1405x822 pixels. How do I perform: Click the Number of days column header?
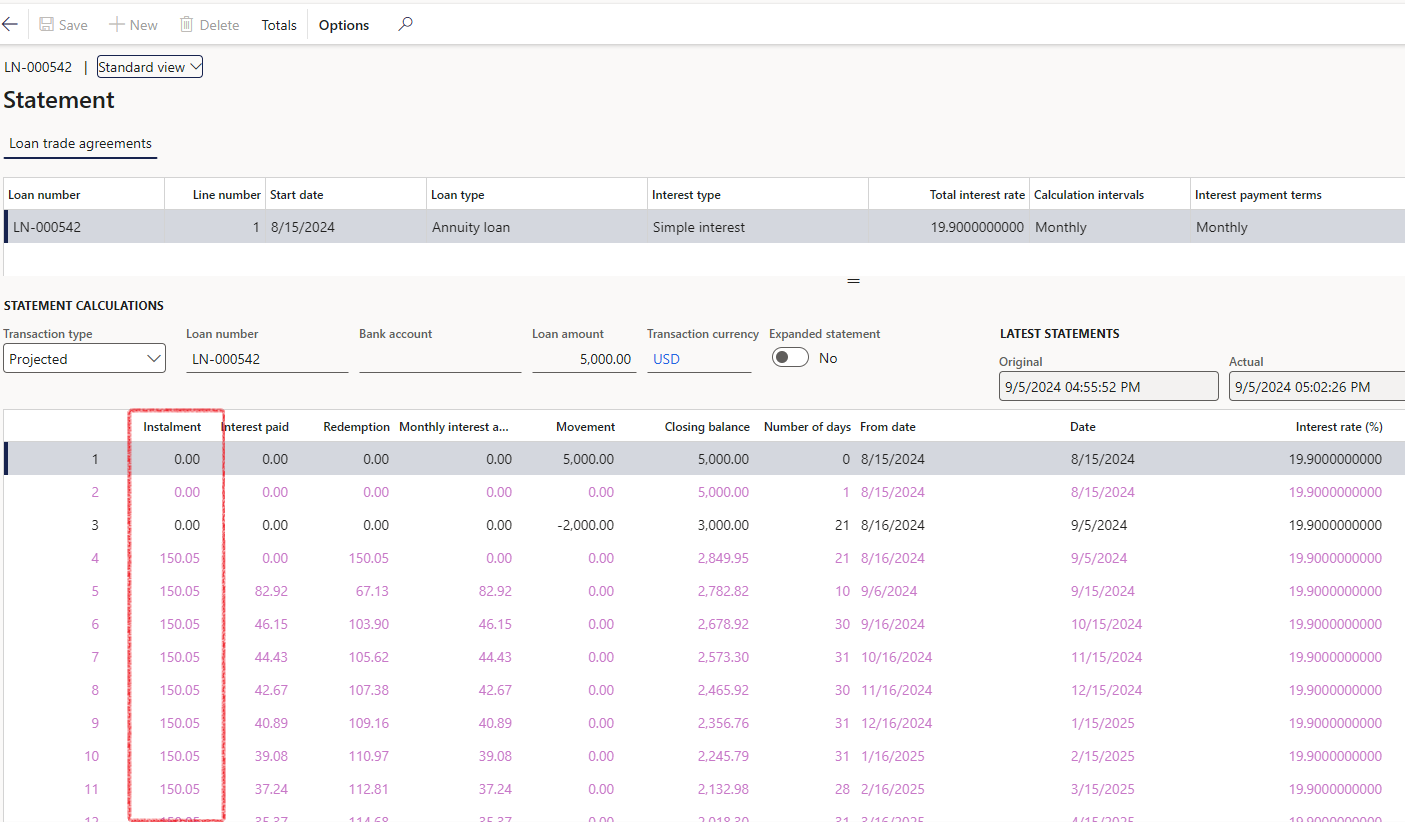click(x=807, y=427)
